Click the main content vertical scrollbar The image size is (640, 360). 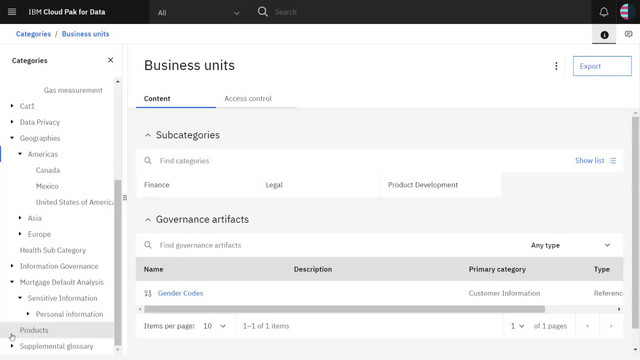pos(635,222)
